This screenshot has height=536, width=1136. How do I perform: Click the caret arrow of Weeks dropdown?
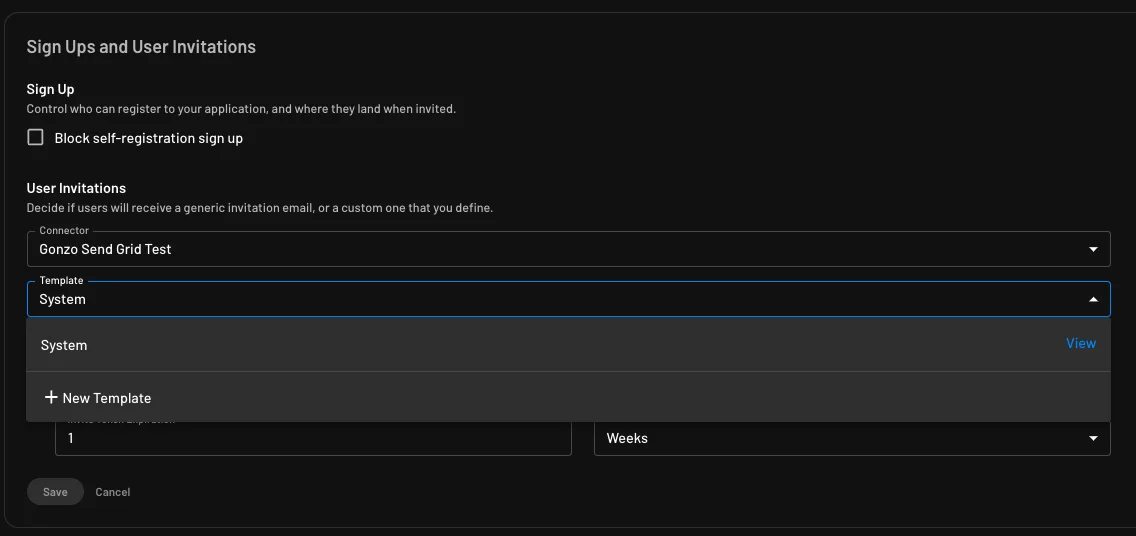tap(1093, 438)
